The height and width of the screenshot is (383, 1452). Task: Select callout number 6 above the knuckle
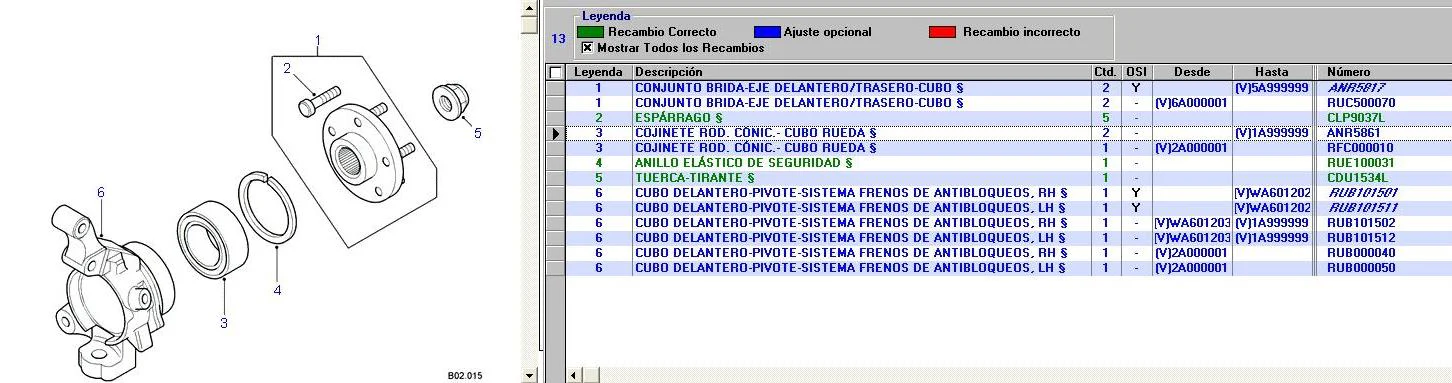[x=101, y=192]
